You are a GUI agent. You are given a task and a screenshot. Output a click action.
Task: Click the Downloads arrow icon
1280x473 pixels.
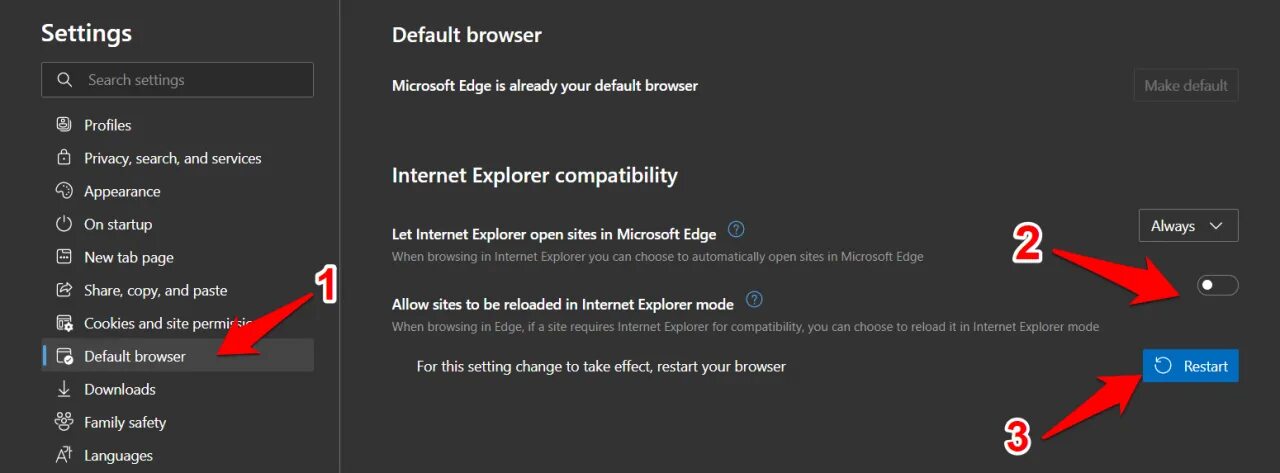click(x=64, y=389)
